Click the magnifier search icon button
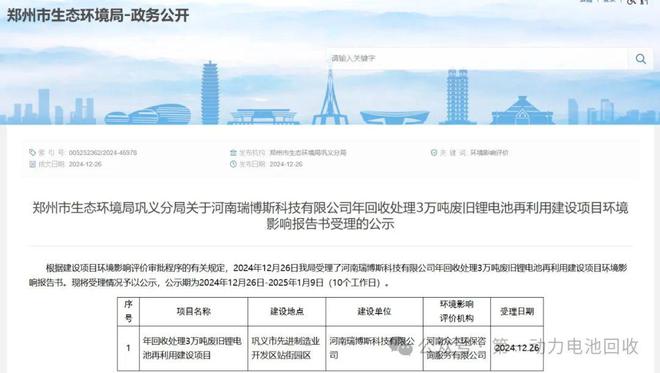The width and height of the screenshot is (660, 373). 640,59
